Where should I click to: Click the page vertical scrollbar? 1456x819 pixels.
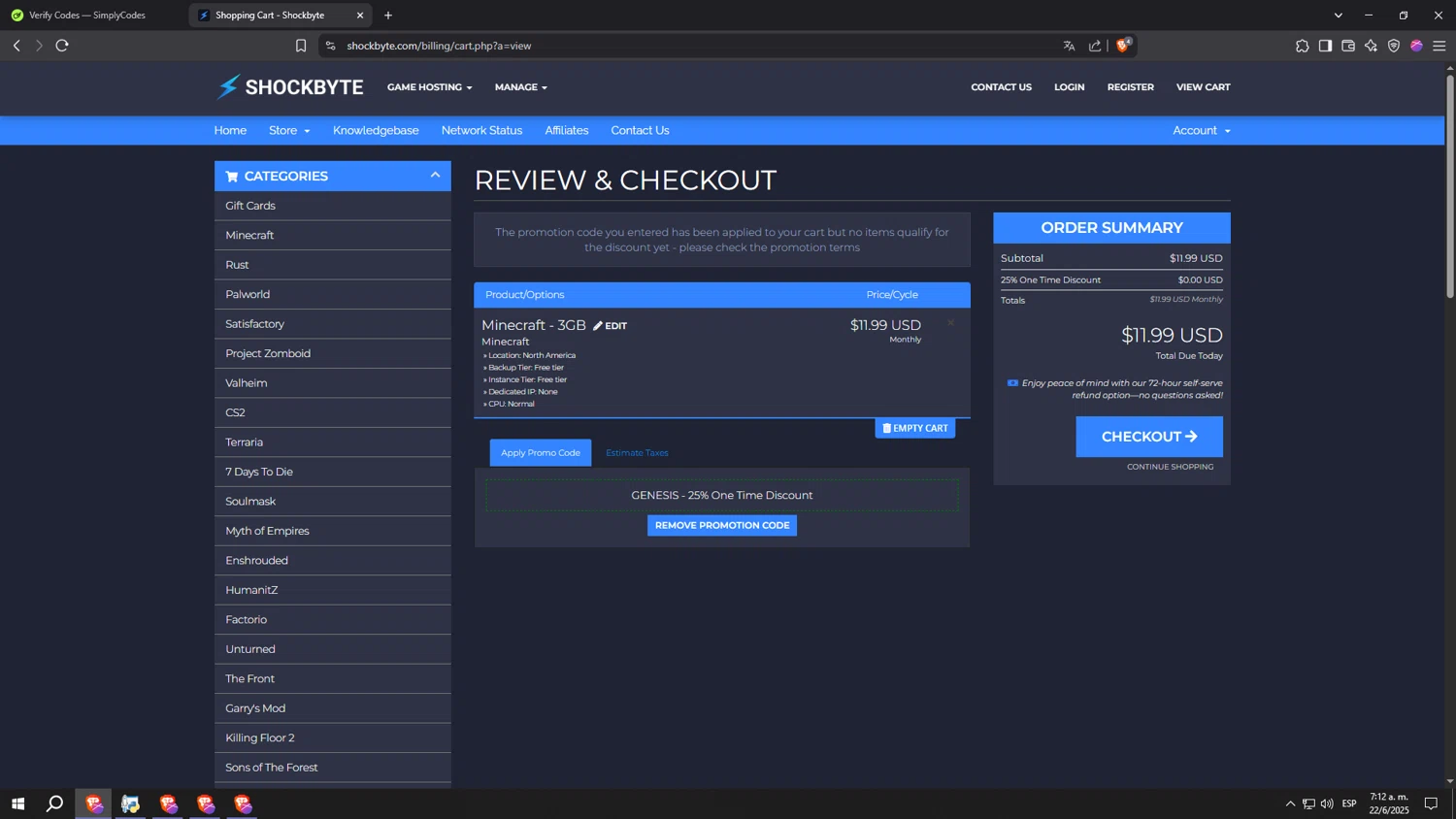(1450, 184)
